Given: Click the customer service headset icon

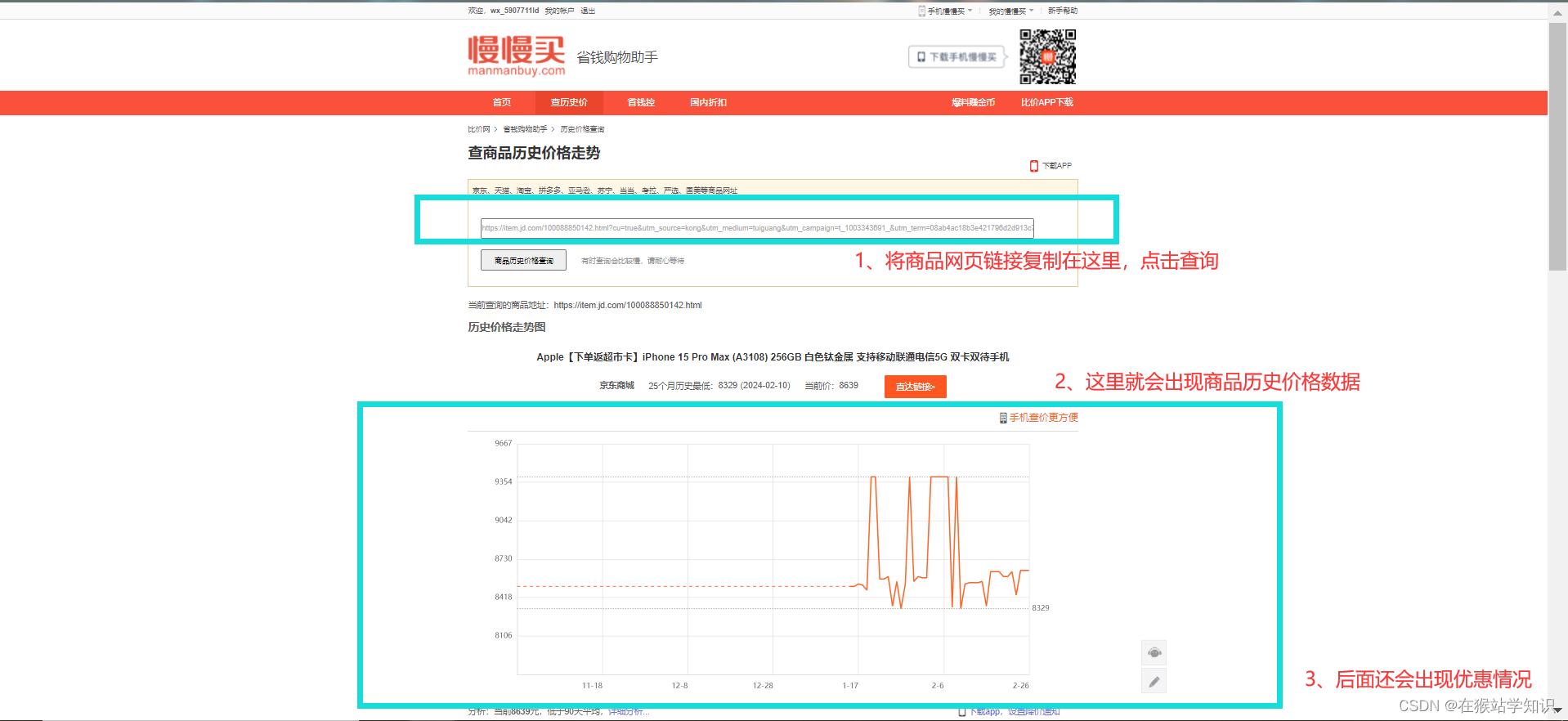Looking at the screenshot, I should [1154, 652].
